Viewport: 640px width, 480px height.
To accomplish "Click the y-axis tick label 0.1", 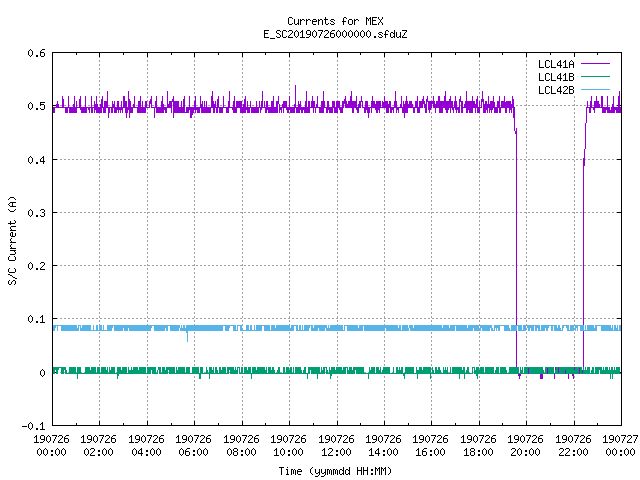I will coord(36,319).
